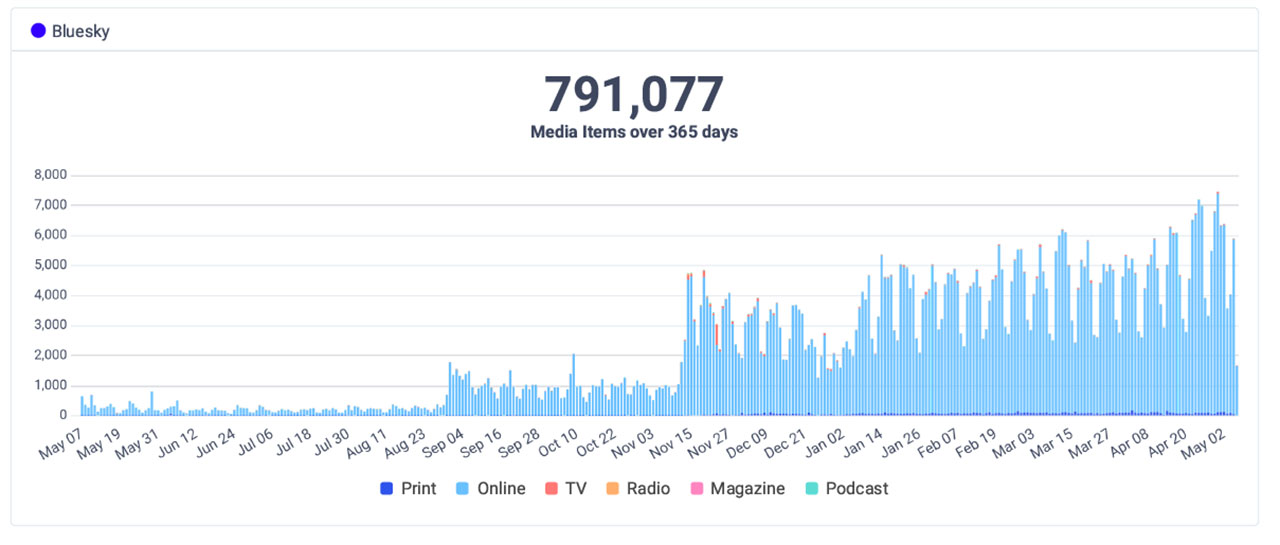Screen dimensions: 1280x545
Task: Click the 791,077 total media count
Action: (634, 95)
